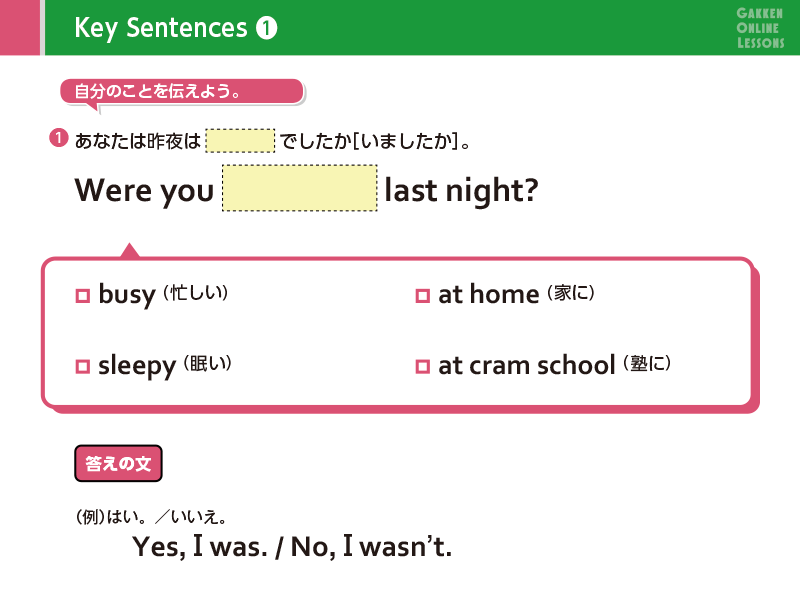Select the Key Sentences header title

click(x=160, y=29)
